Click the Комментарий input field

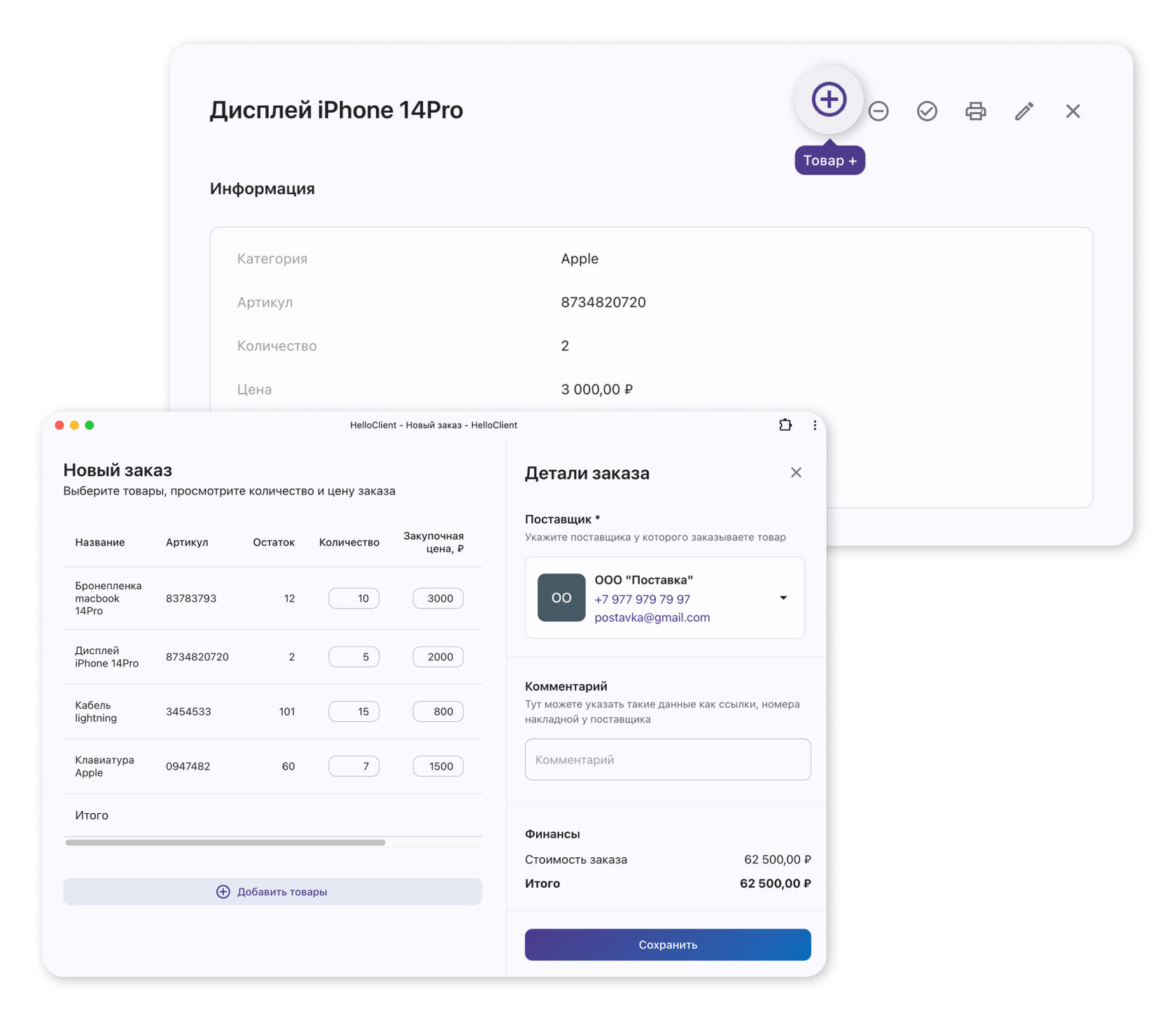click(x=668, y=760)
